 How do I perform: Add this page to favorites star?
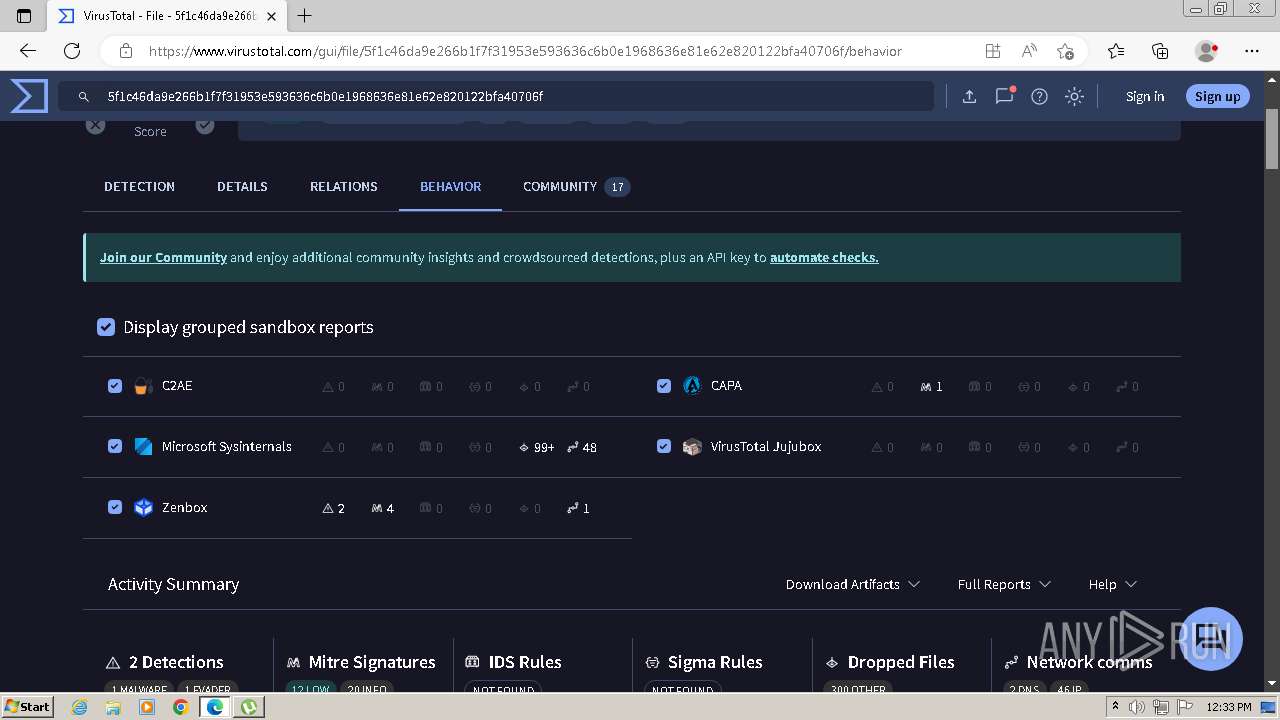click(1065, 50)
